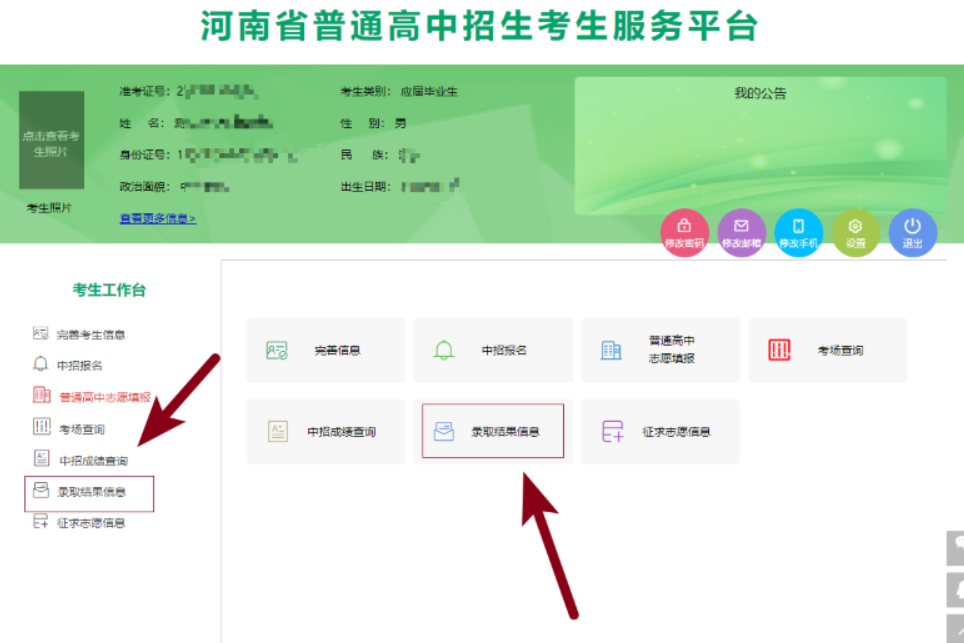Click the 中招报名 bell card
The height and width of the screenshot is (643, 964).
coord(492,351)
